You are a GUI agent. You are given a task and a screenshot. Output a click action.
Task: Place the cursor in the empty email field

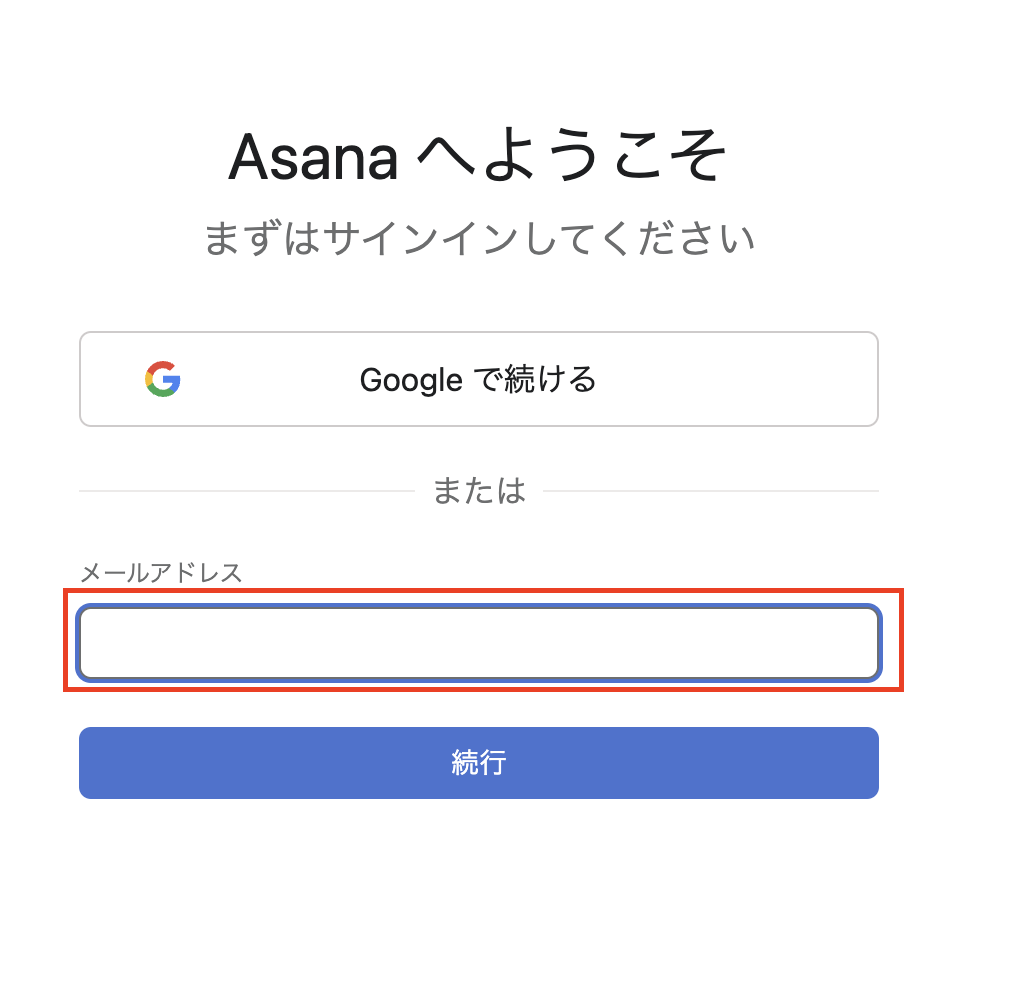click(479, 642)
